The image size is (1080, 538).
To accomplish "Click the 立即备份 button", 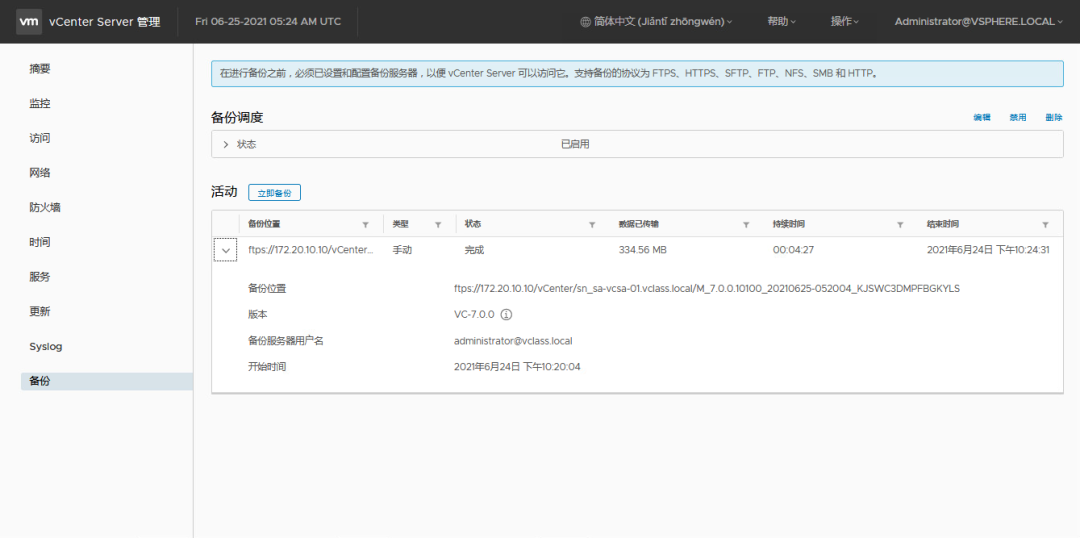I will coord(274,194).
